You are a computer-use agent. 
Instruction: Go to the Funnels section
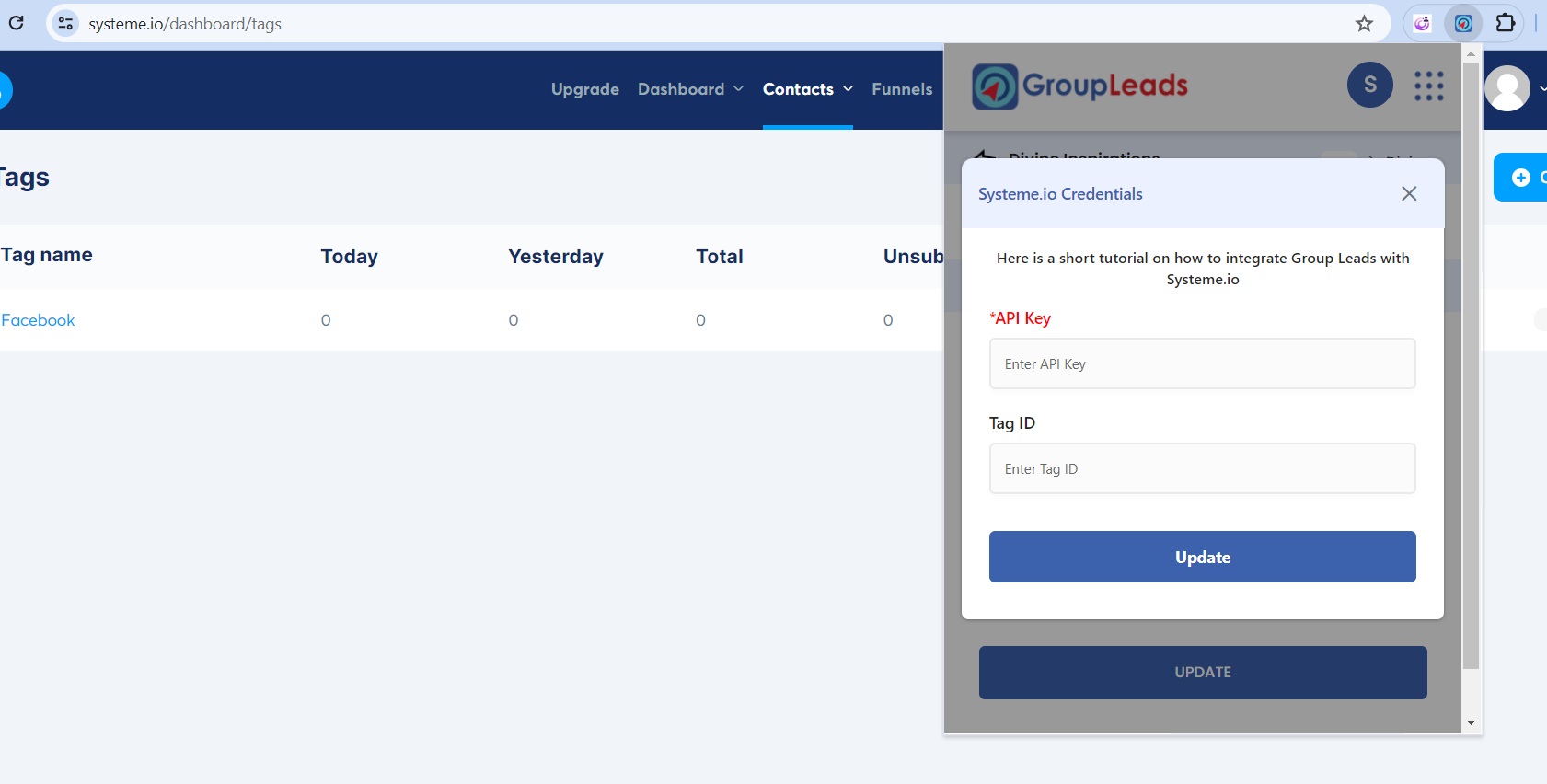pyautogui.click(x=902, y=89)
